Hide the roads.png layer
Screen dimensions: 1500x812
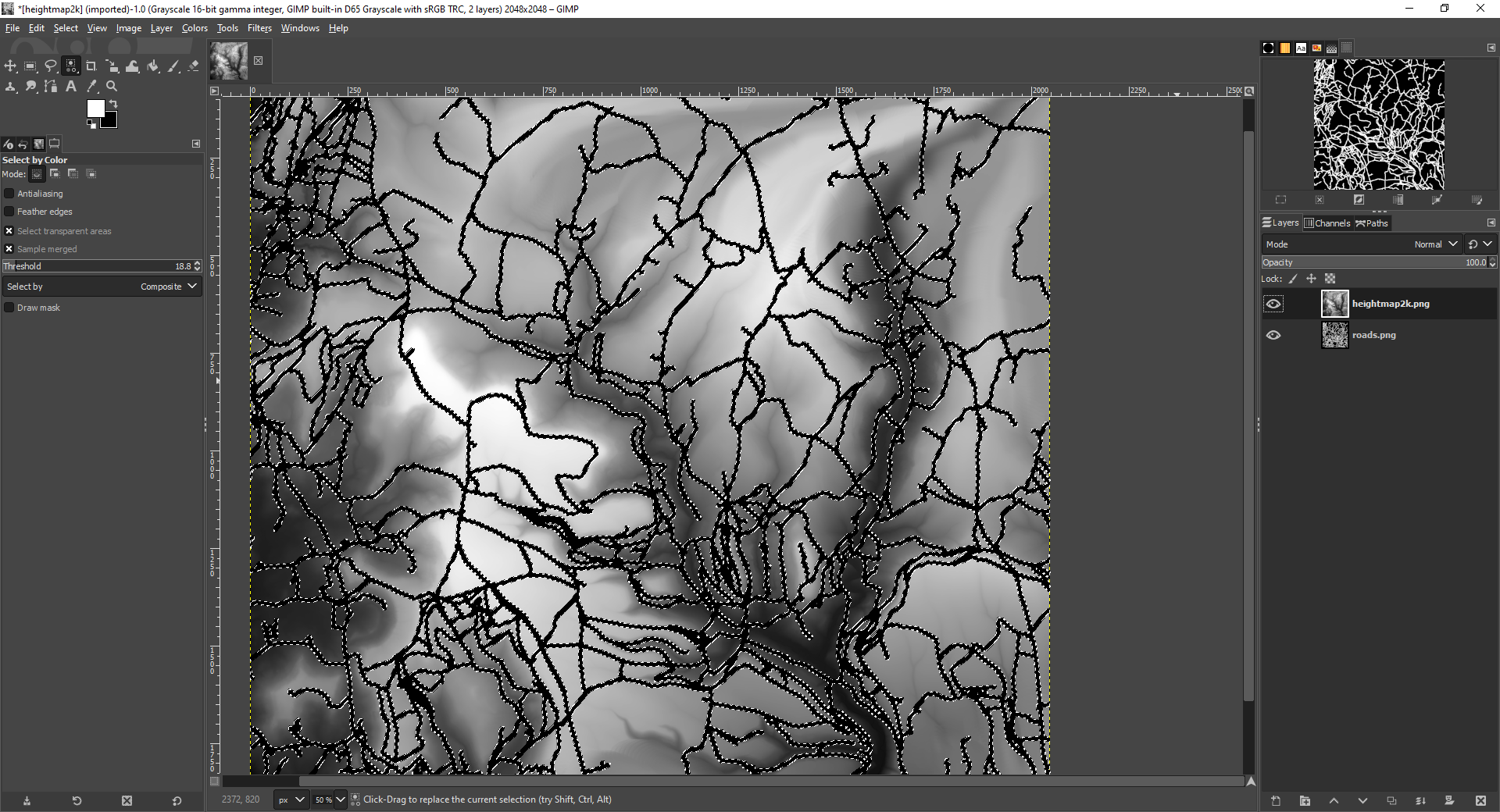click(1273, 335)
